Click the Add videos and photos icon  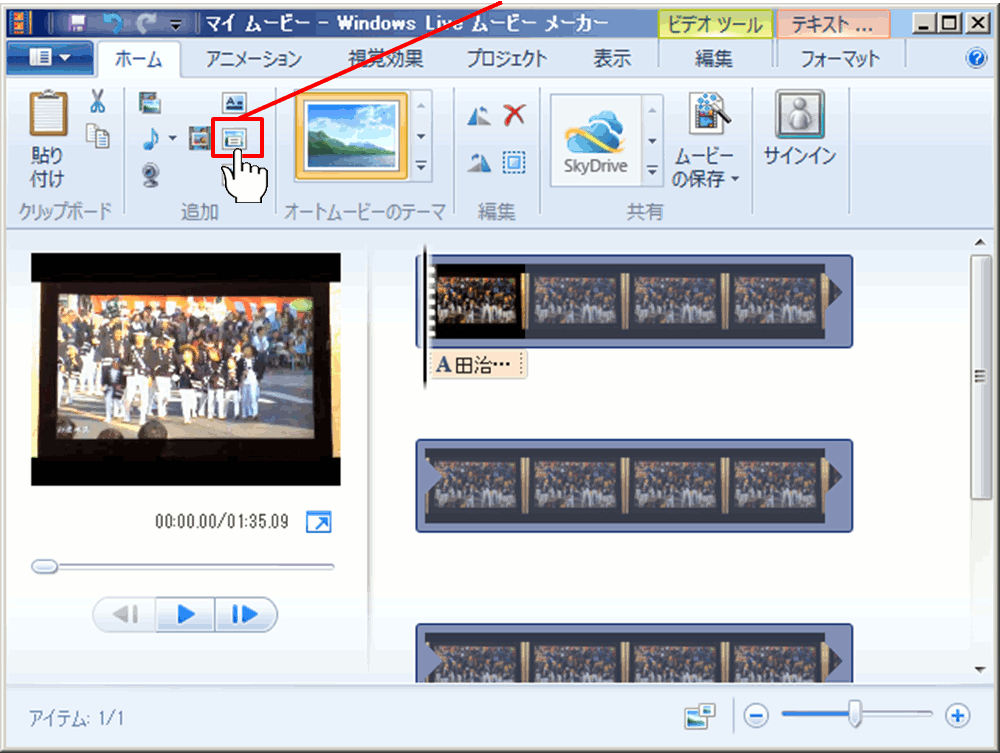tap(151, 102)
